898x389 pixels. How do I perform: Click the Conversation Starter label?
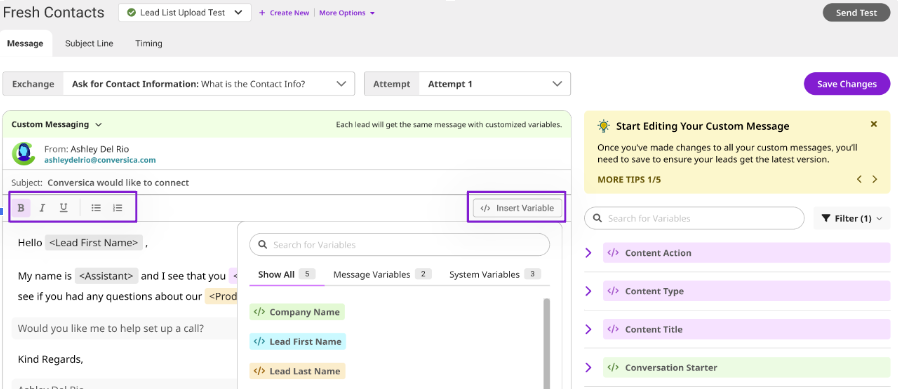point(671,368)
